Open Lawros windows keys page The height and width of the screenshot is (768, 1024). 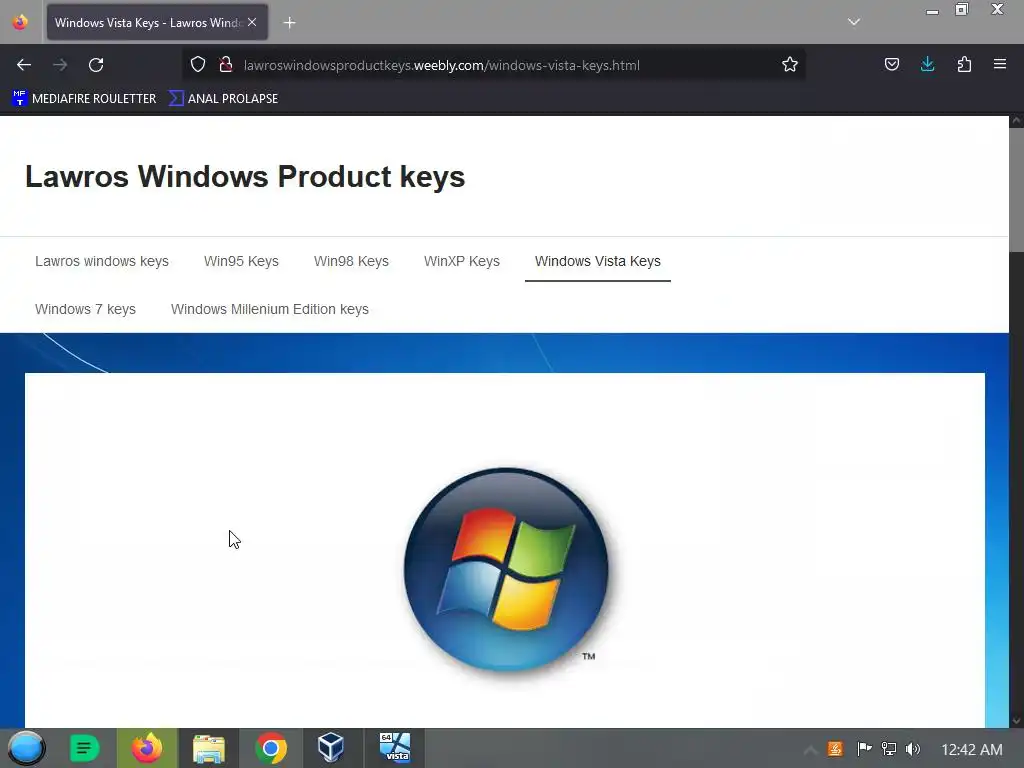(102, 261)
